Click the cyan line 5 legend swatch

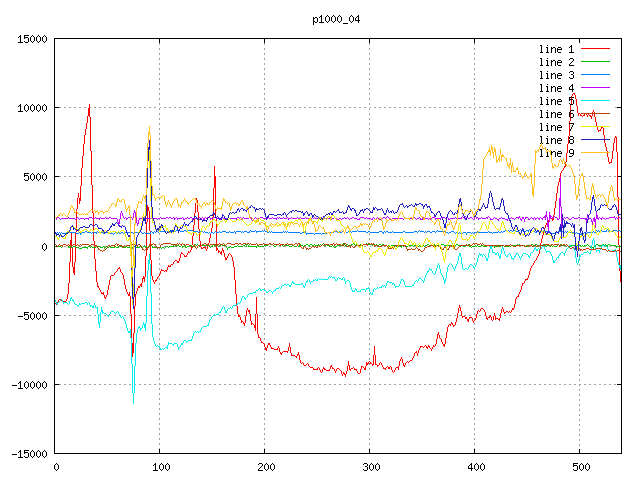[596, 101]
